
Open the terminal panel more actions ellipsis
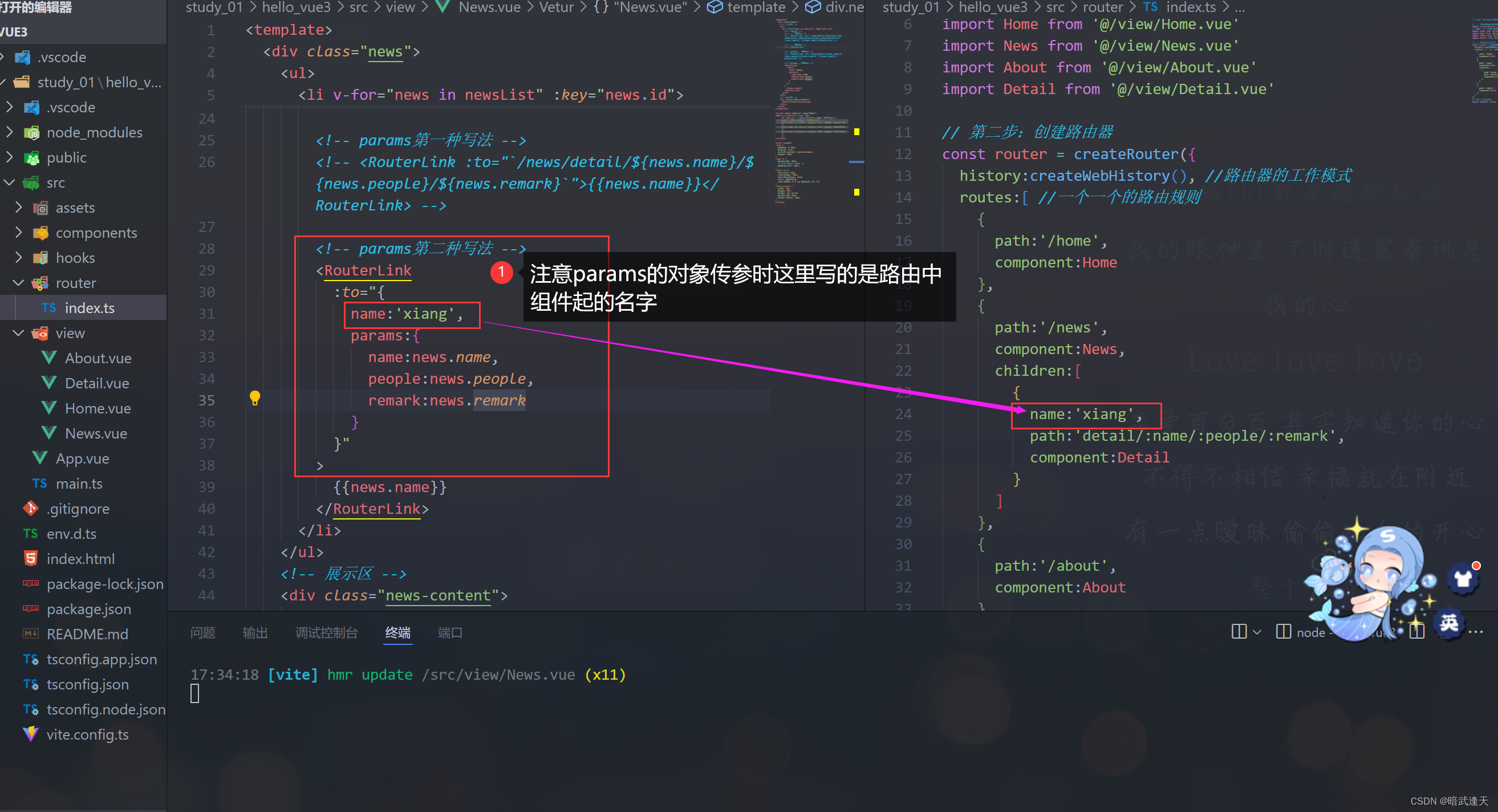pos(1475,632)
